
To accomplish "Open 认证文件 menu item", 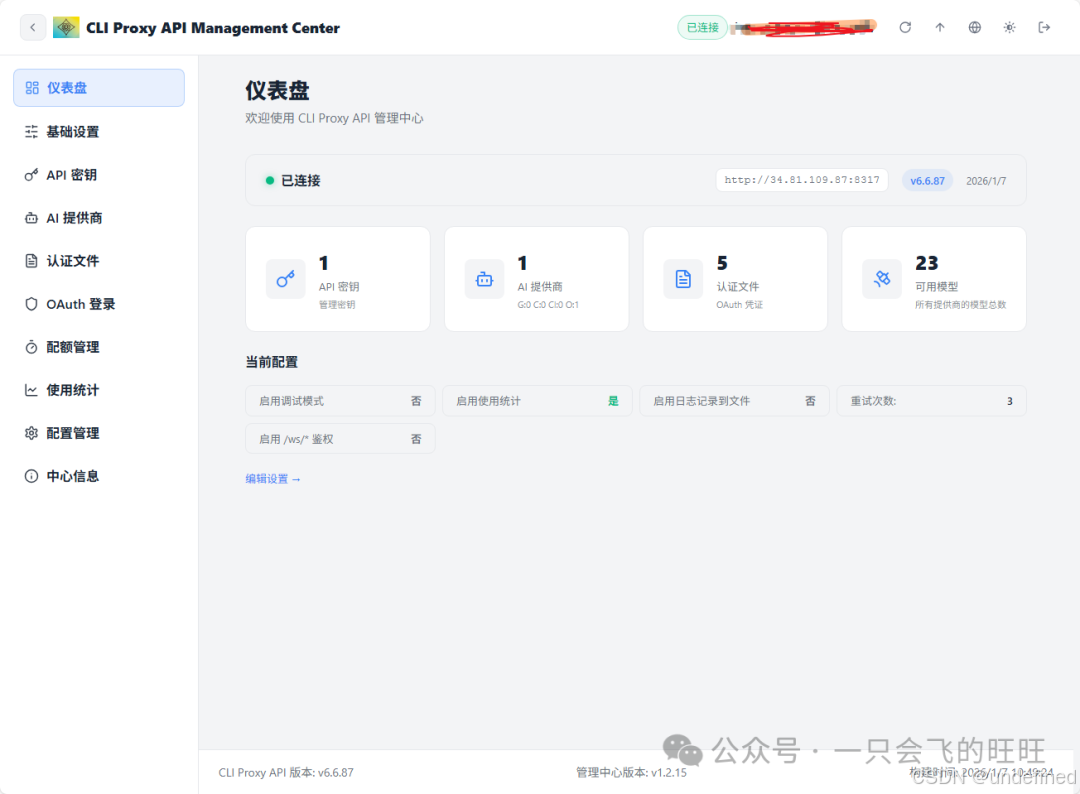I will (x=98, y=261).
